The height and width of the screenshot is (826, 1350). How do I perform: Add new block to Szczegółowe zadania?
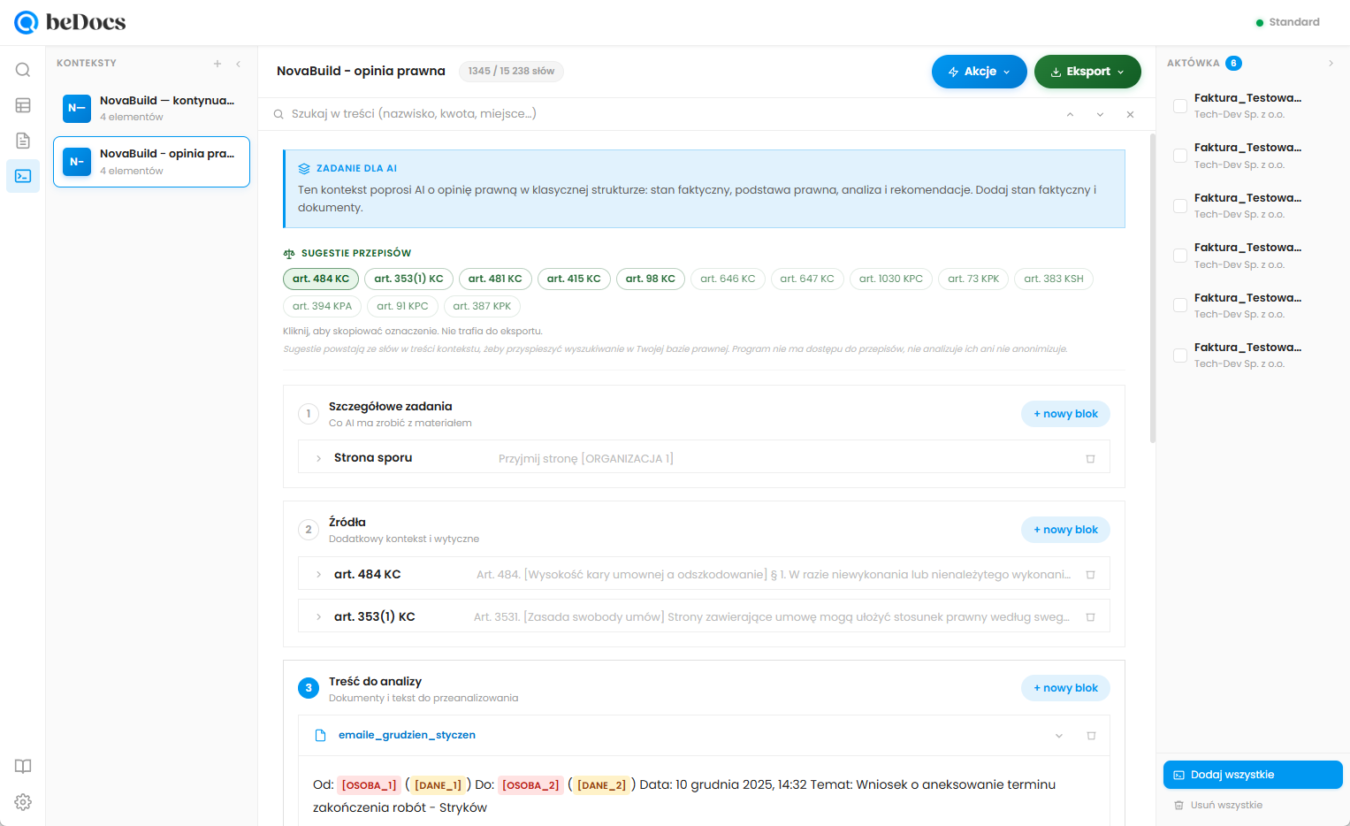[1065, 414]
